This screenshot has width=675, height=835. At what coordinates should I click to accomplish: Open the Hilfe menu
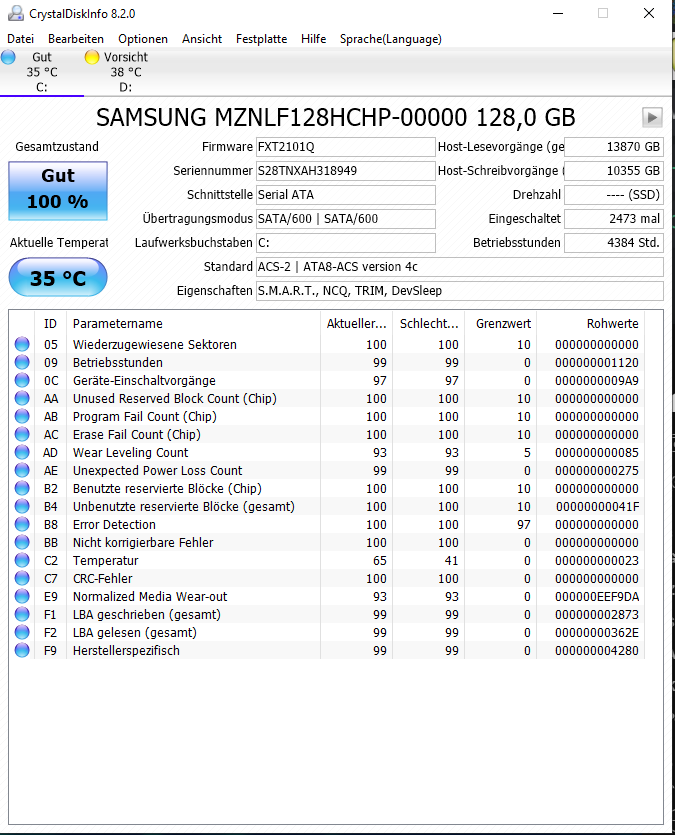314,39
